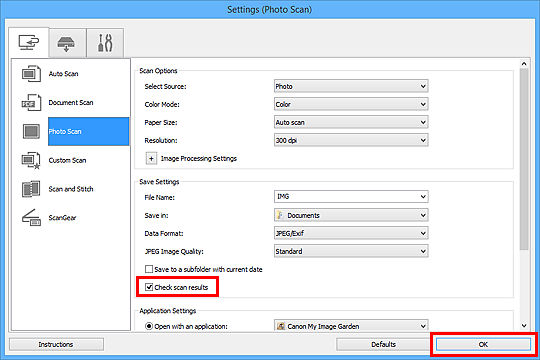
Task: Click the Photo Scan icon
Action: click(x=31, y=132)
